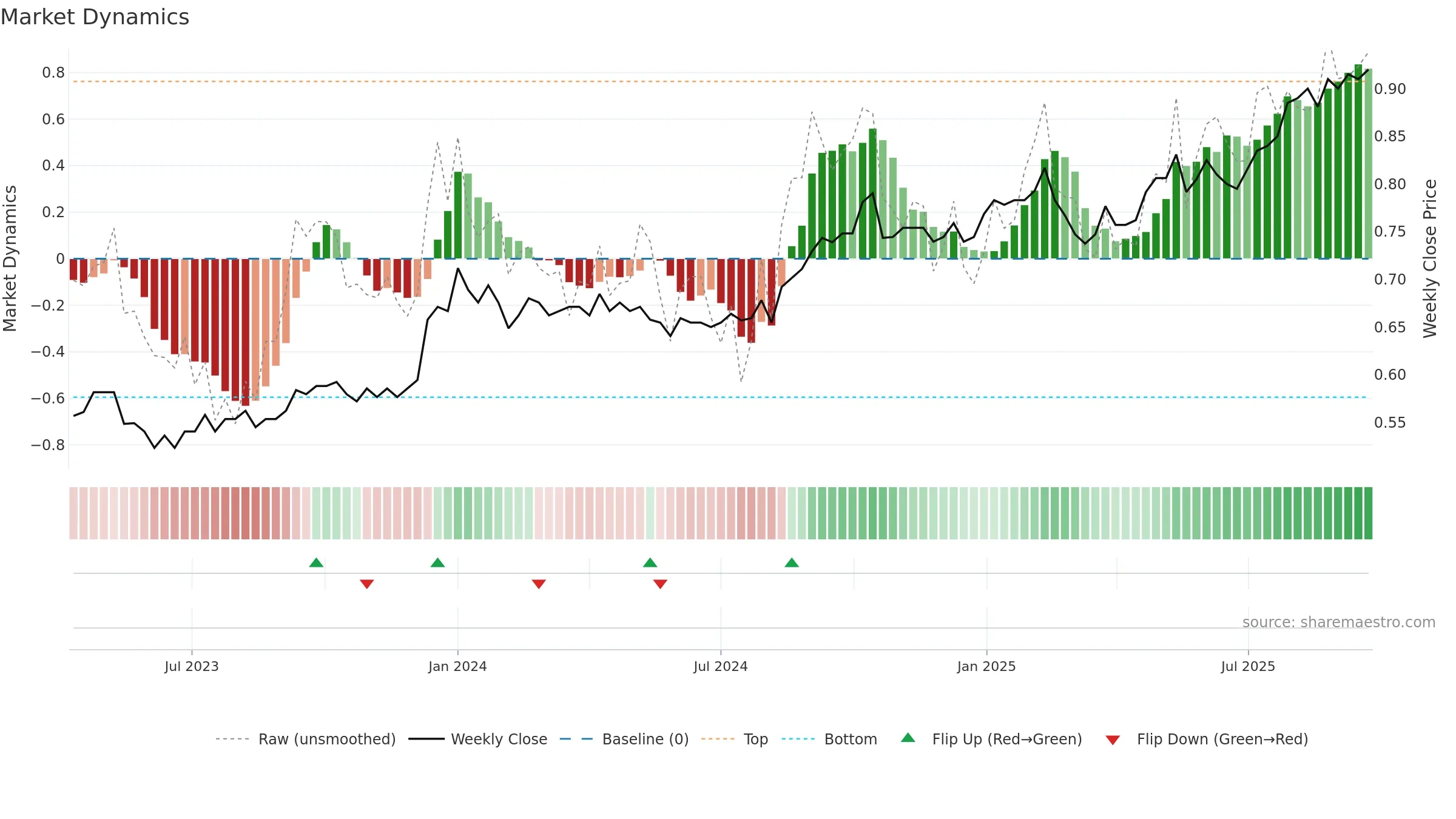The width and height of the screenshot is (1456, 819).
Task: Toggle the Bottom legend entry
Action: [829, 739]
